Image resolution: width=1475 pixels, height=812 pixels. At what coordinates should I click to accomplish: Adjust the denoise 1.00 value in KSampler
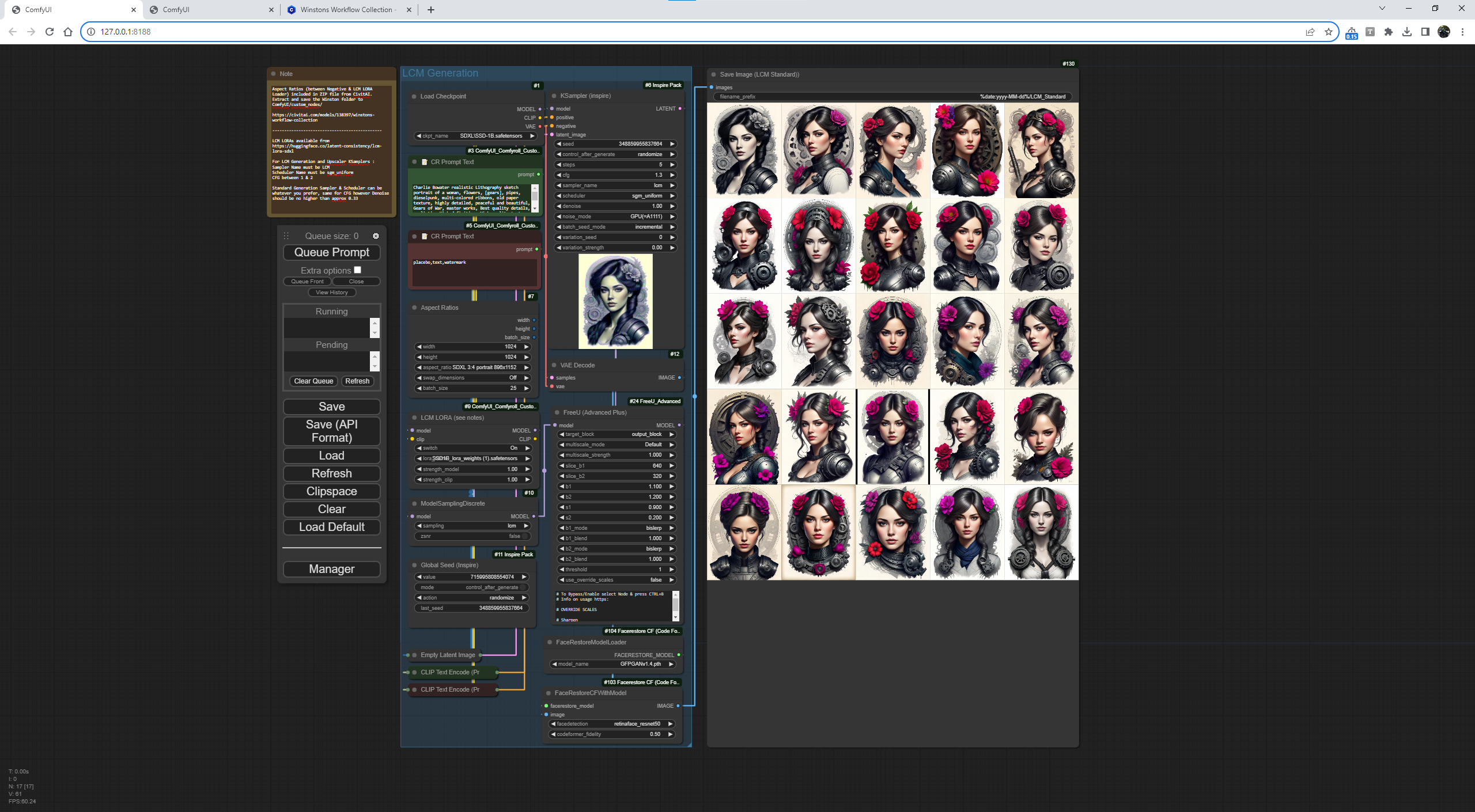[x=615, y=206]
